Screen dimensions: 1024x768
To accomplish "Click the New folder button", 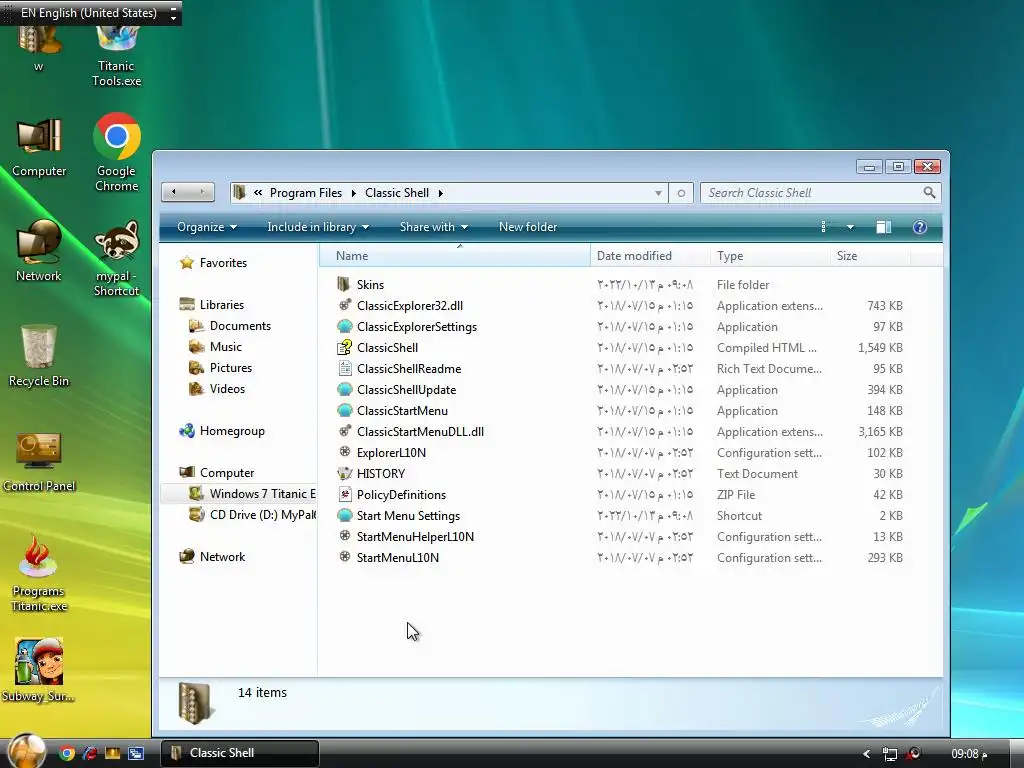I will pyautogui.click(x=528, y=227).
